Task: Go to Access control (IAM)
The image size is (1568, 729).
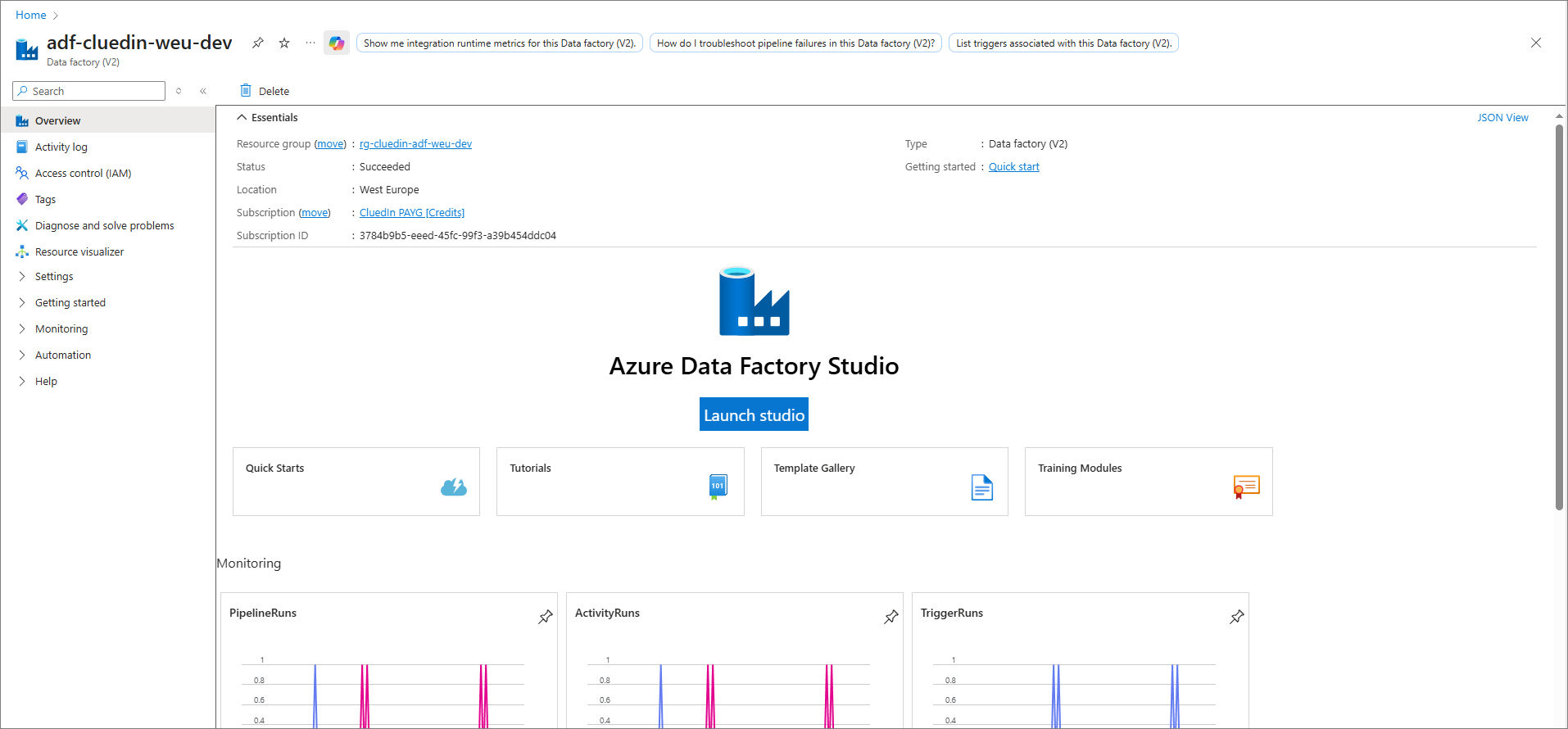Action: click(x=83, y=174)
